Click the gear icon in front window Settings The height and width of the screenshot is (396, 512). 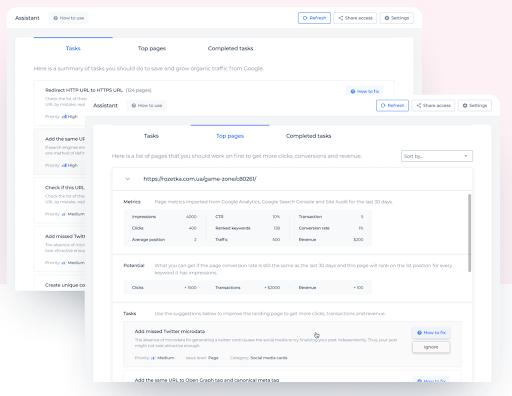click(465, 105)
